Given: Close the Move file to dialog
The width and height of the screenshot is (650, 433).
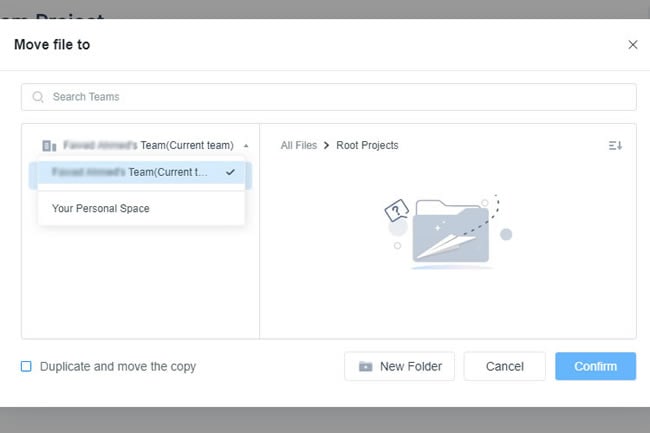Looking at the screenshot, I should pos(632,45).
